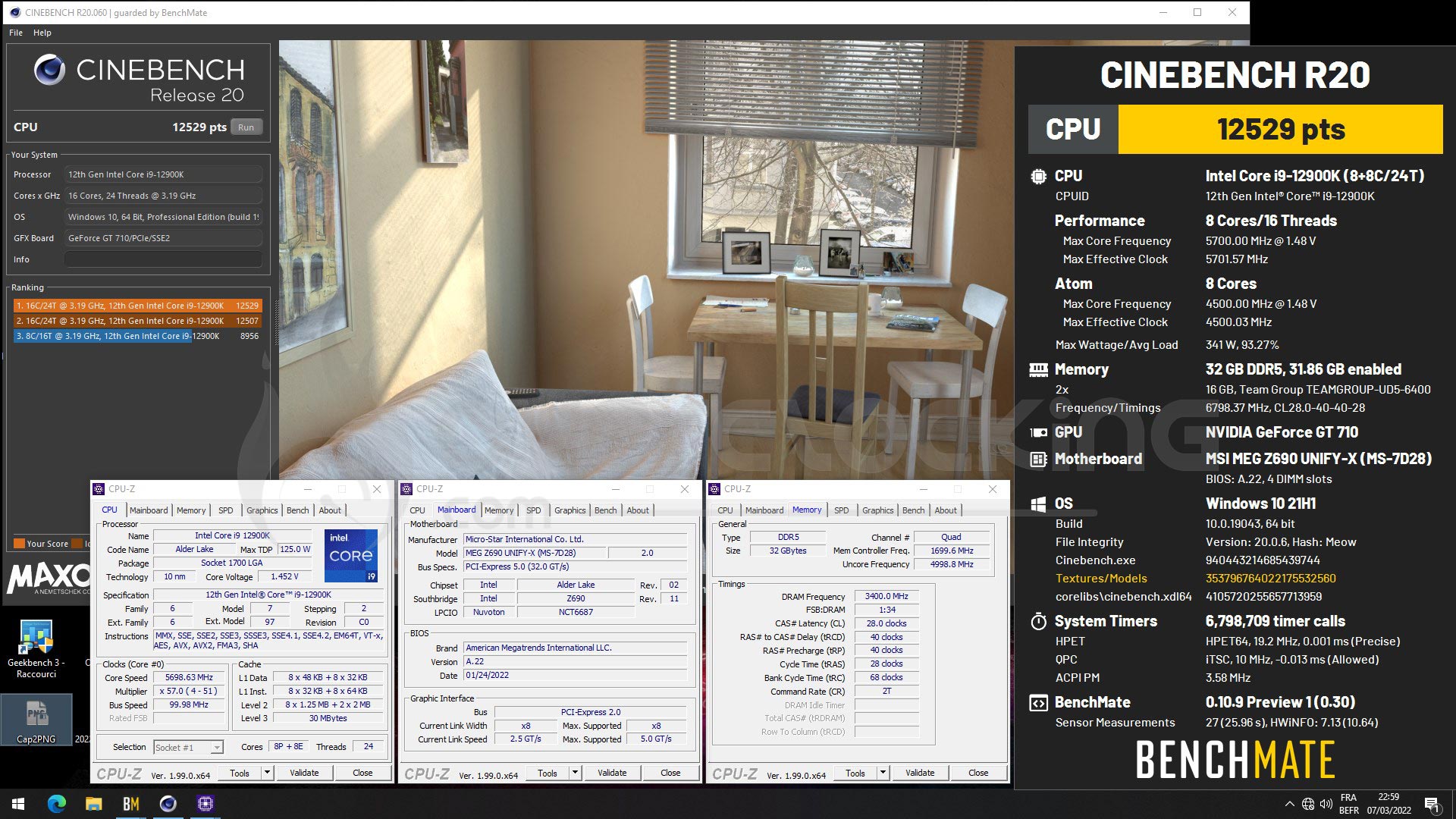The width and height of the screenshot is (1456, 819).
Task: Open the Graphics tab in the Memory CPU-Z window
Action: pos(878,510)
